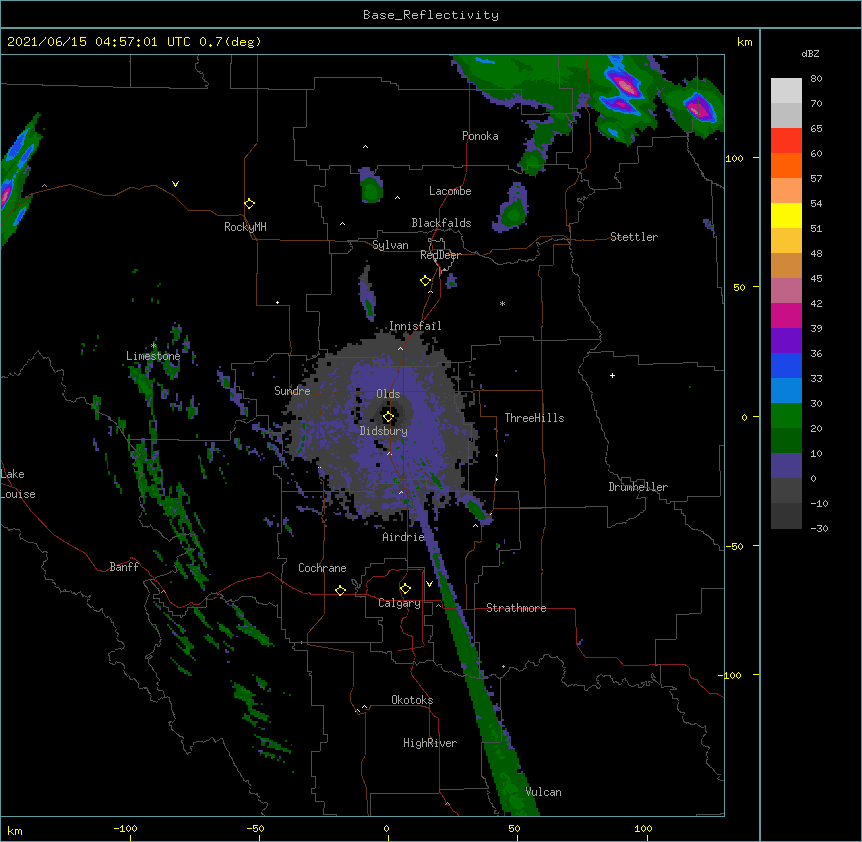This screenshot has width=862, height=842.
Task: Select the Lacombe city label
Action: 450,191
